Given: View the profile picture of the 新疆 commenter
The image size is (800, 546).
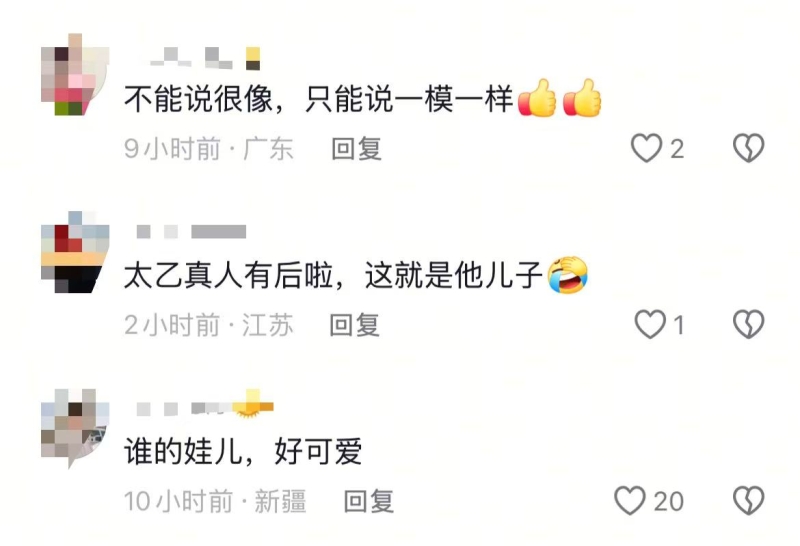Looking at the screenshot, I should pos(75,428).
